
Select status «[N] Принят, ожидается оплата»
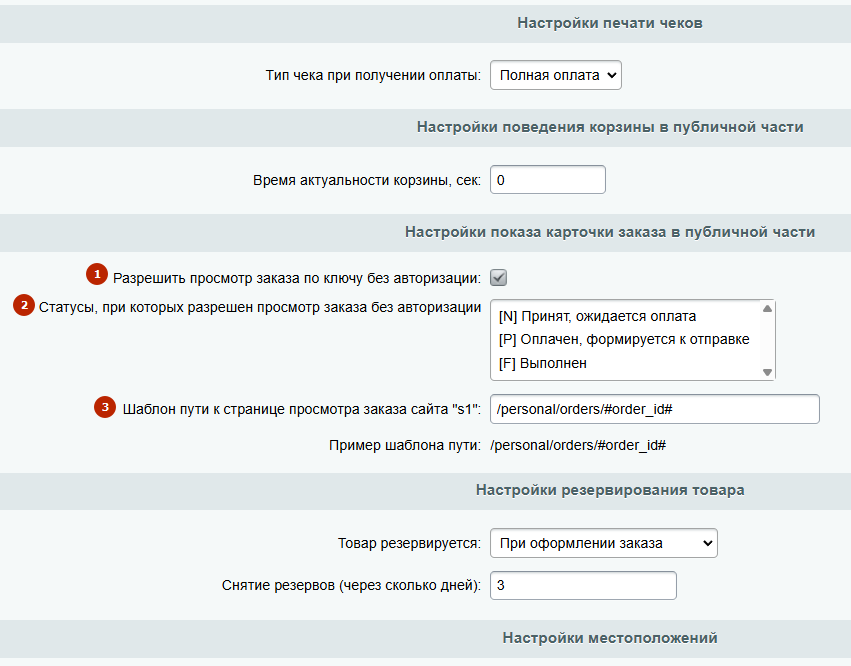(x=597, y=316)
